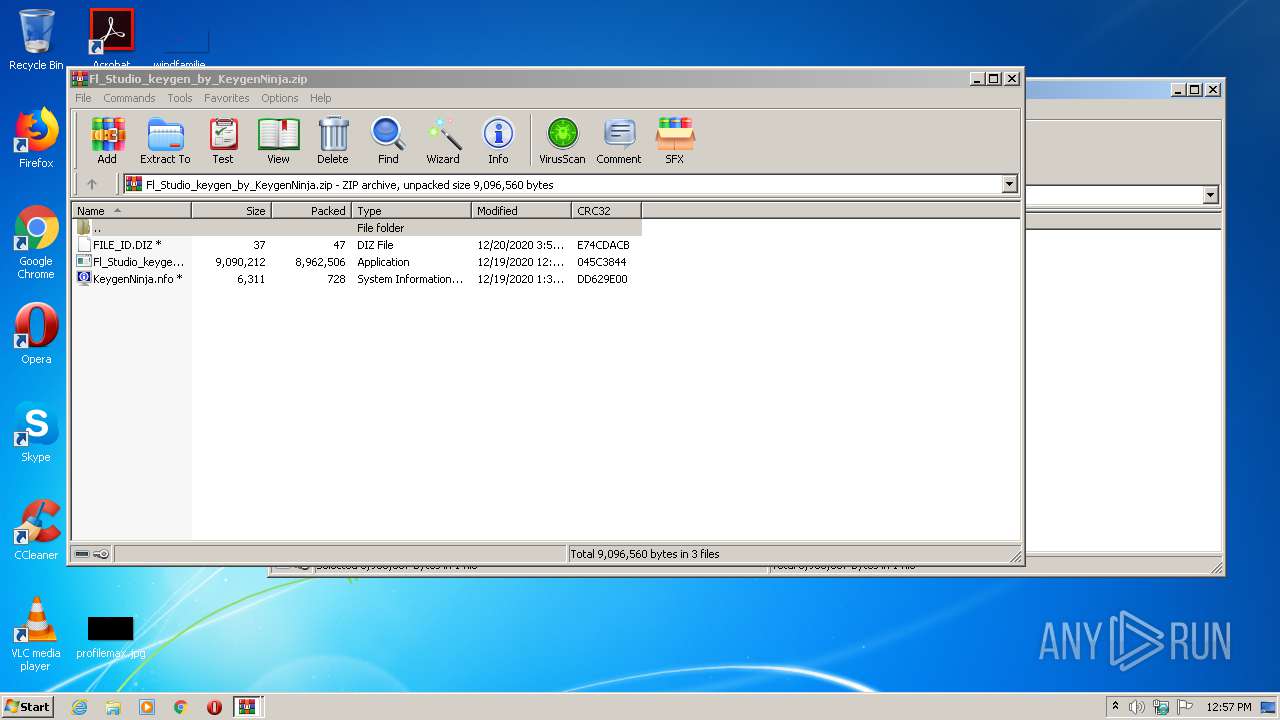This screenshot has width=1280, height=720.
Task: Select the parent folder '..' row
Action: coord(357,228)
